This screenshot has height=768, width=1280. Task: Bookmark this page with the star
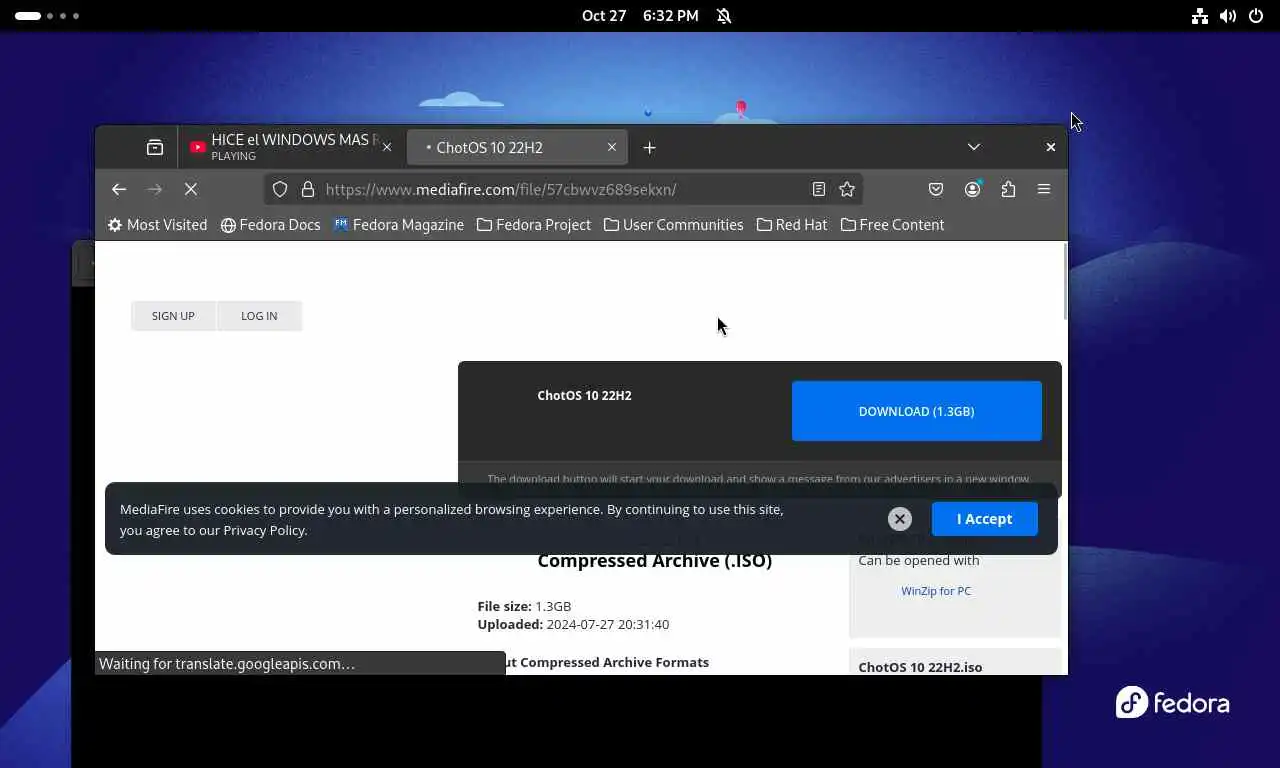point(847,189)
